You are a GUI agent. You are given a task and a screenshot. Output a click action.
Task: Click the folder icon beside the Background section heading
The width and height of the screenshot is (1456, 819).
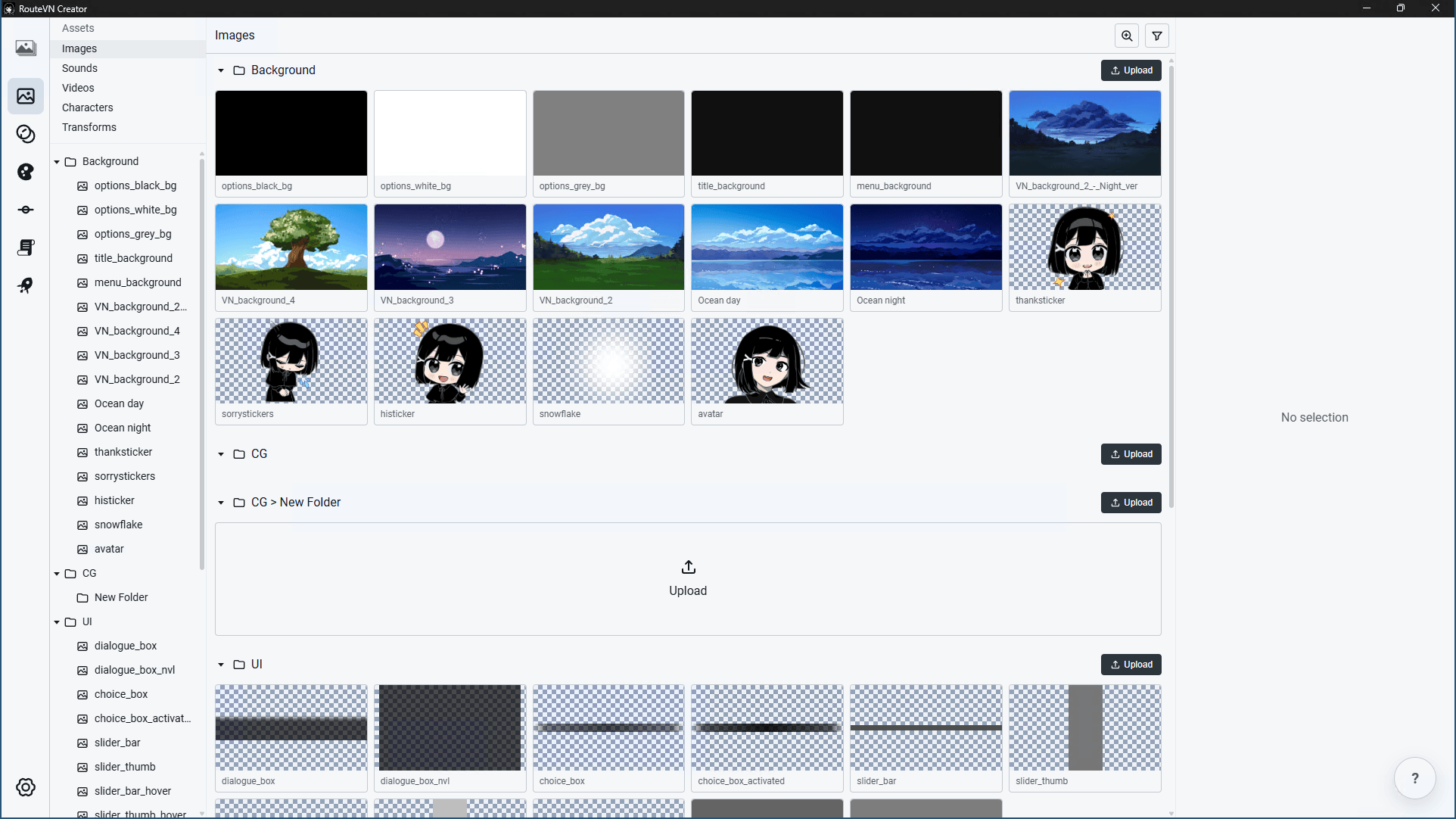click(x=239, y=70)
